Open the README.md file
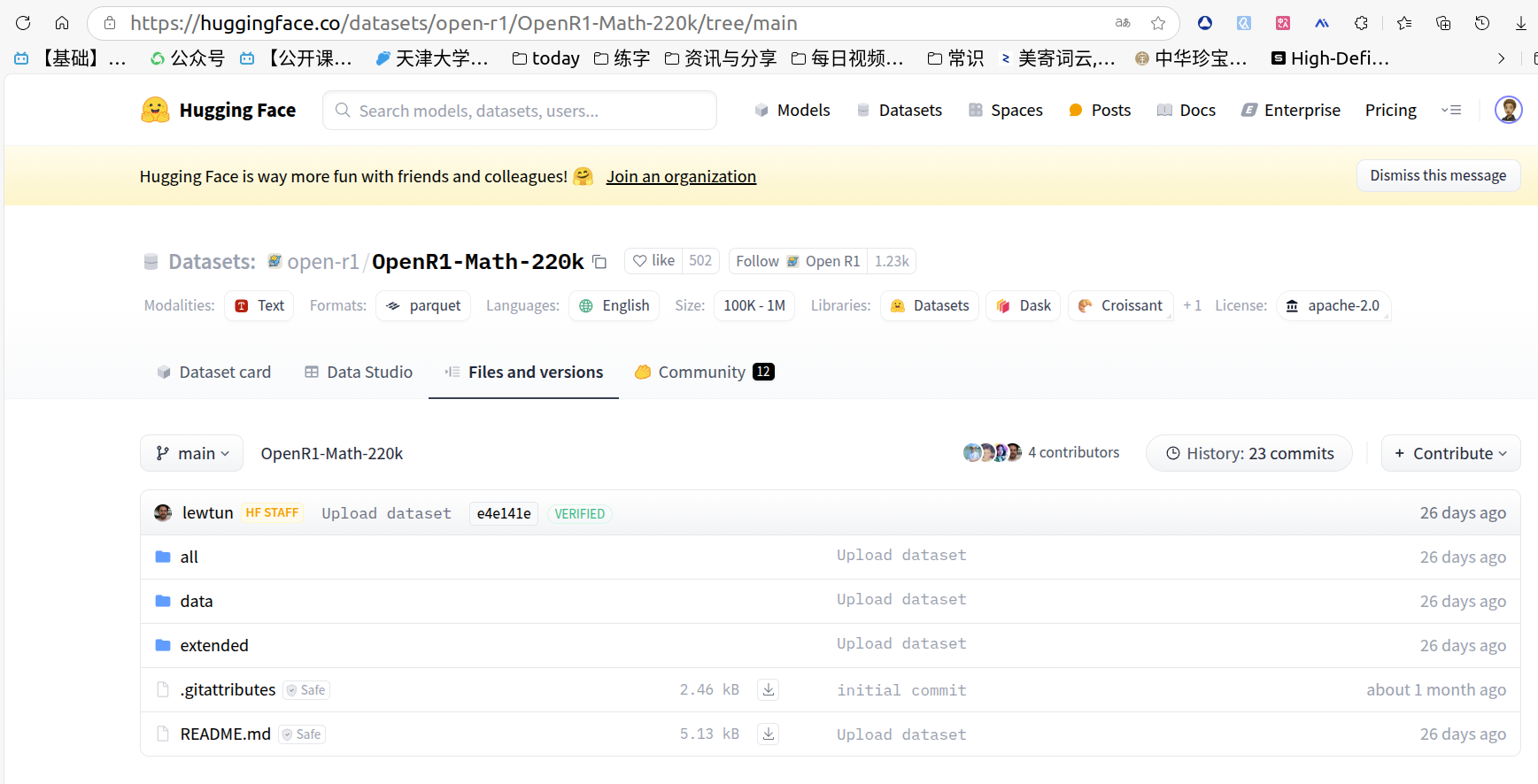 click(226, 734)
